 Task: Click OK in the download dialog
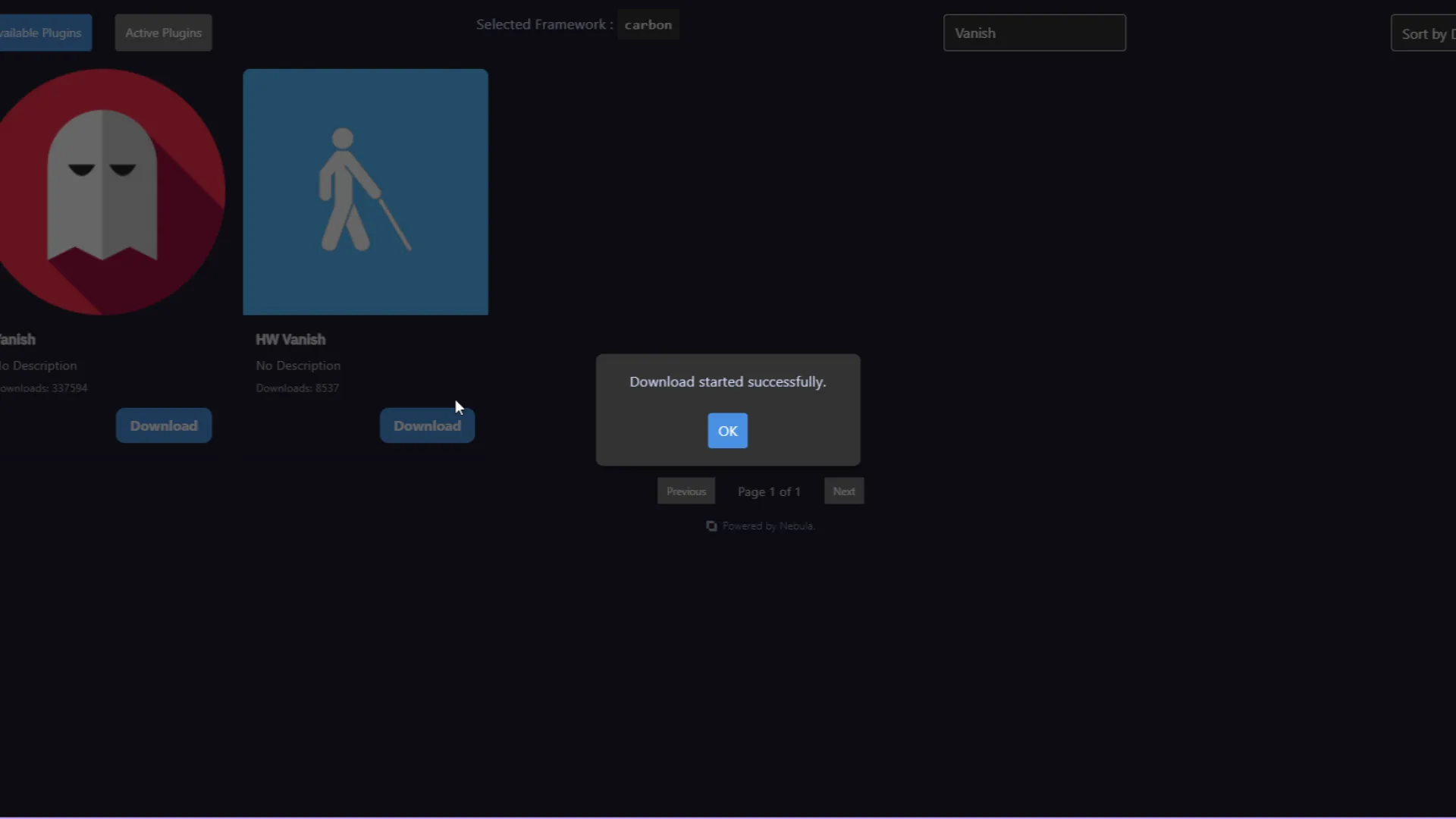point(727,431)
